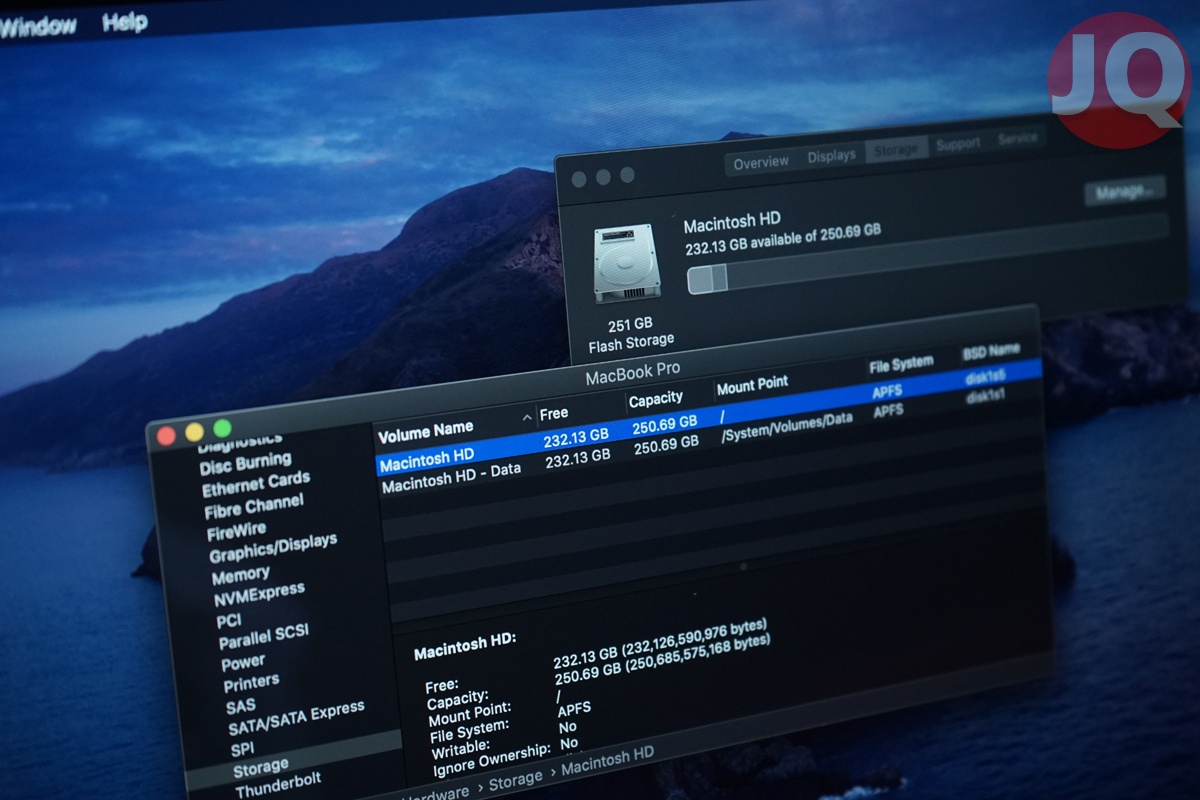Select Disc Burning in the System Information sidebar
Viewport: 1200px width, 800px height.
pos(245,464)
